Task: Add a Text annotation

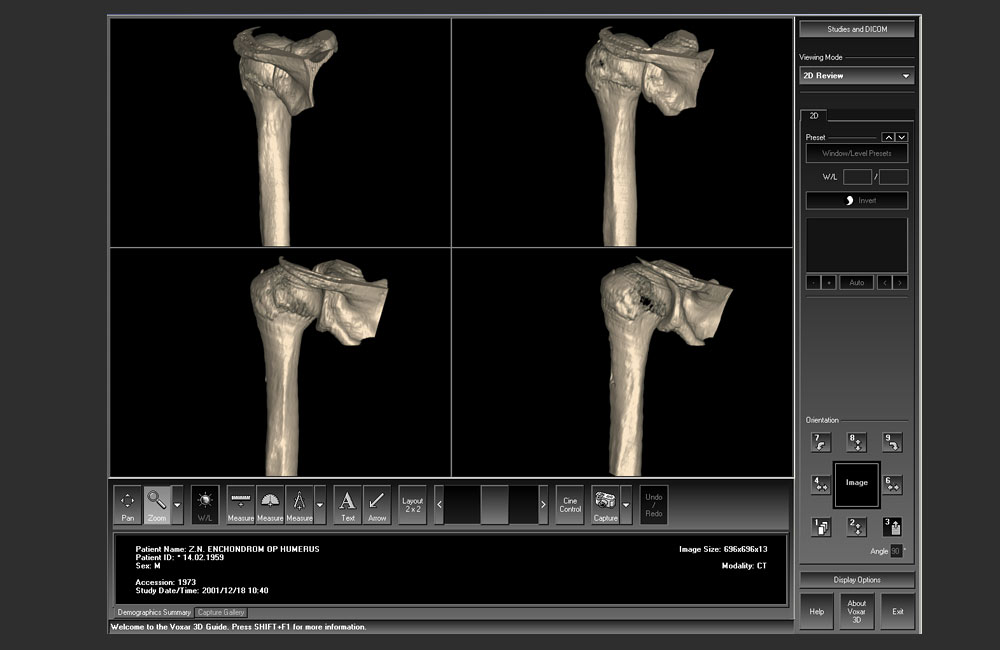Action: 347,505
